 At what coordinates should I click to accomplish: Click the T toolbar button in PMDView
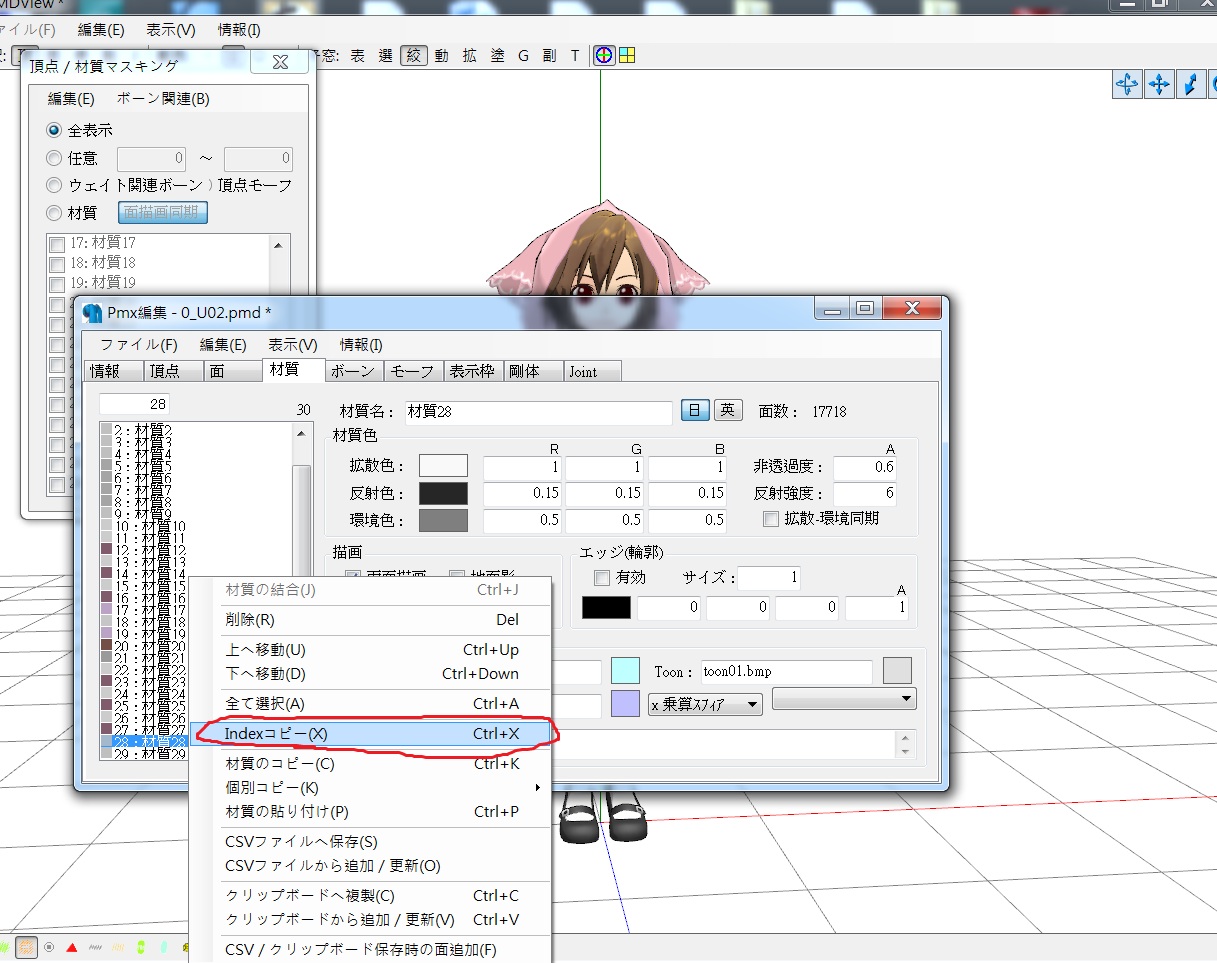(575, 56)
